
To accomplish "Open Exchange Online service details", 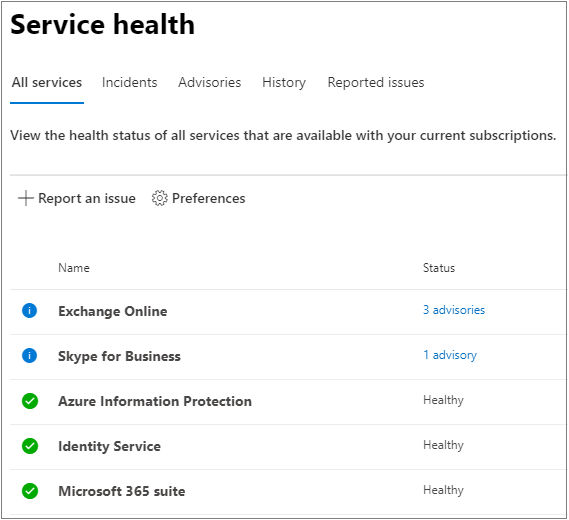I will click(x=113, y=311).
